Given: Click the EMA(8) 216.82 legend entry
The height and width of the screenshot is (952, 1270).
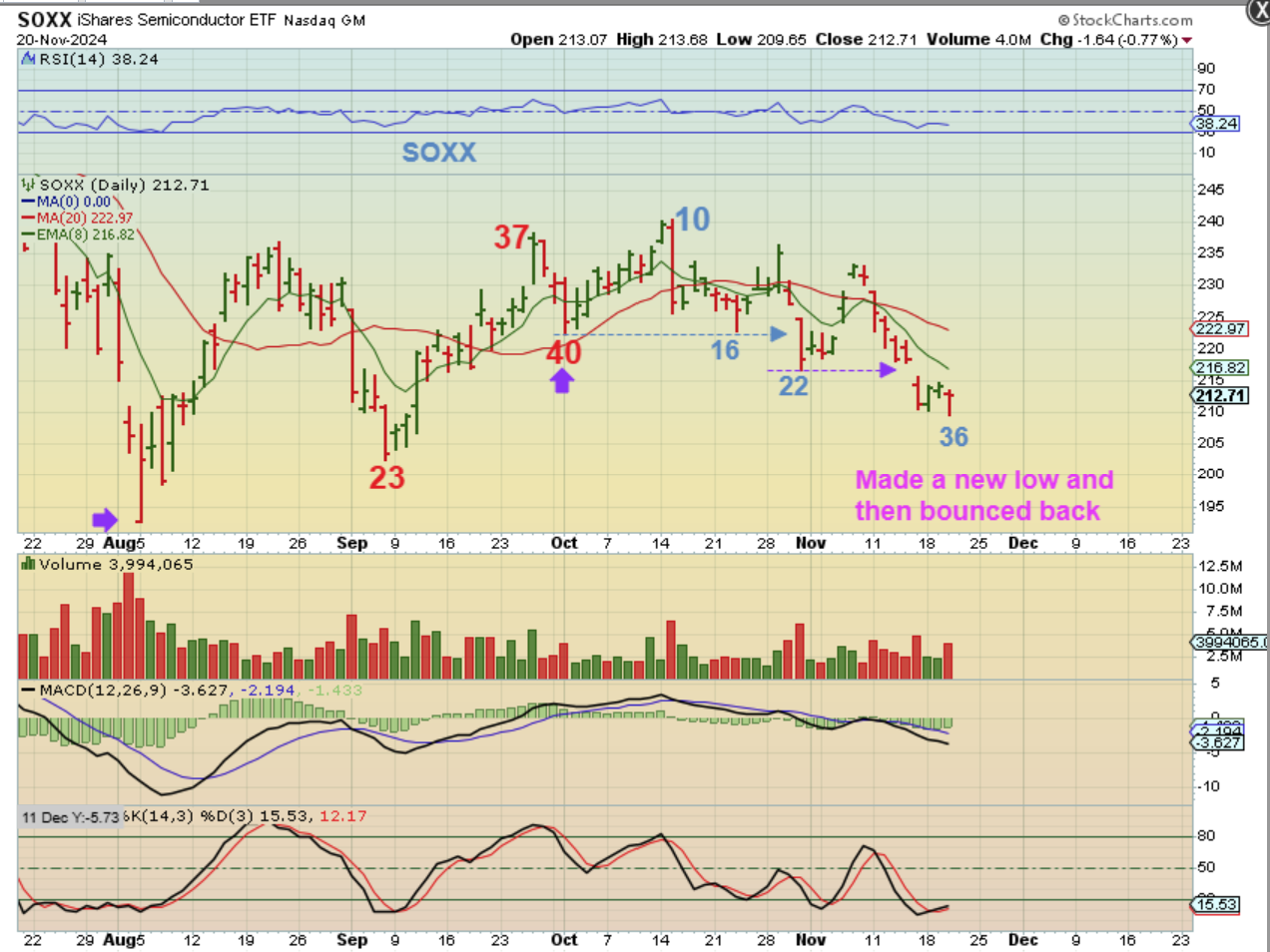Looking at the screenshot, I should point(79,235).
